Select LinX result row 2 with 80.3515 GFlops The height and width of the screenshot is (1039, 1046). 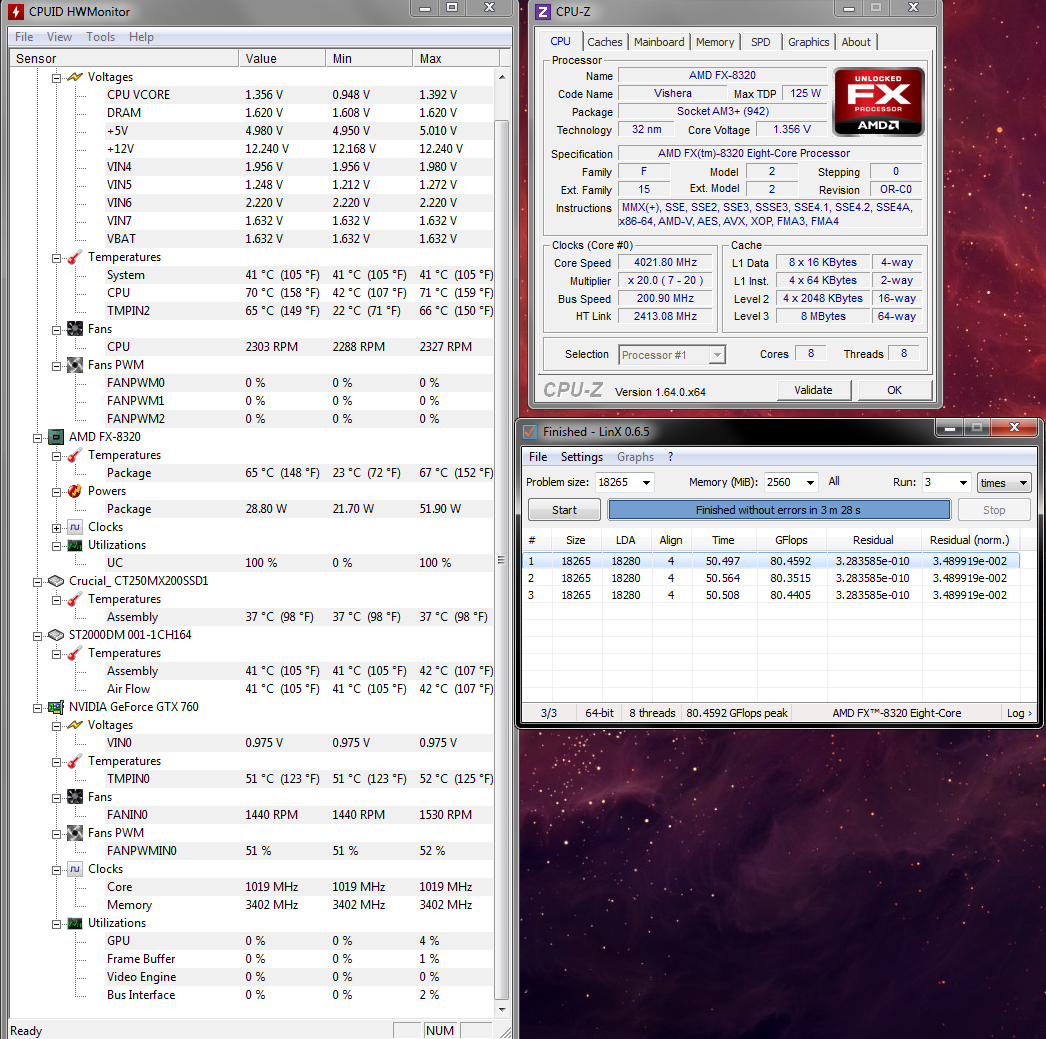click(x=772, y=578)
